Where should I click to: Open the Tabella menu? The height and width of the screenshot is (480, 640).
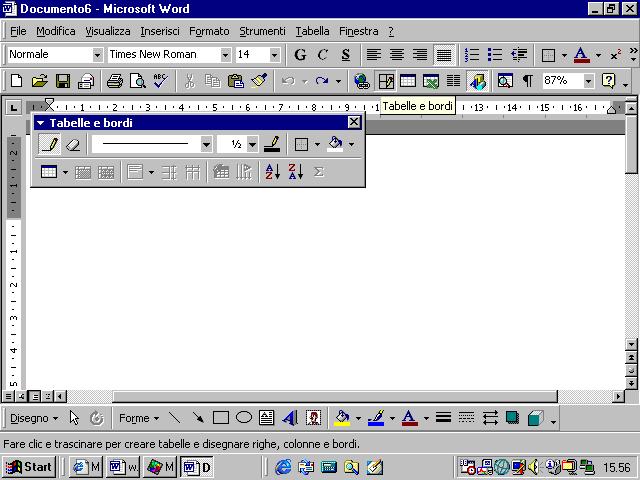[x=312, y=31]
